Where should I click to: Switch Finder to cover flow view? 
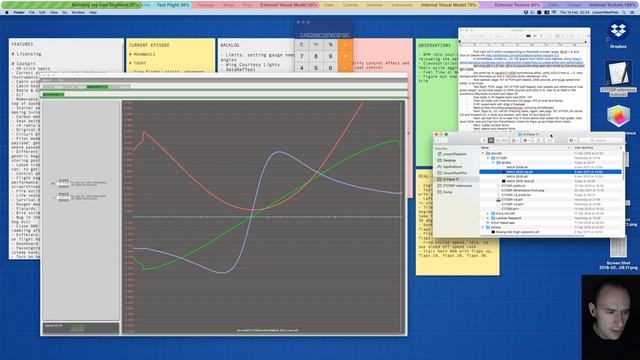[x=504, y=140]
